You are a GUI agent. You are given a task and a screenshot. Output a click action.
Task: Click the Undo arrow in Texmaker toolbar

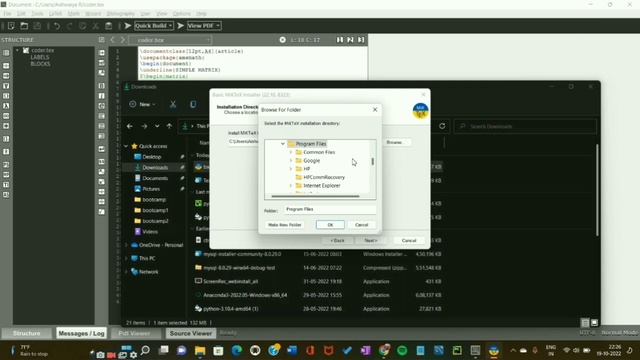click(x=56, y=26)
